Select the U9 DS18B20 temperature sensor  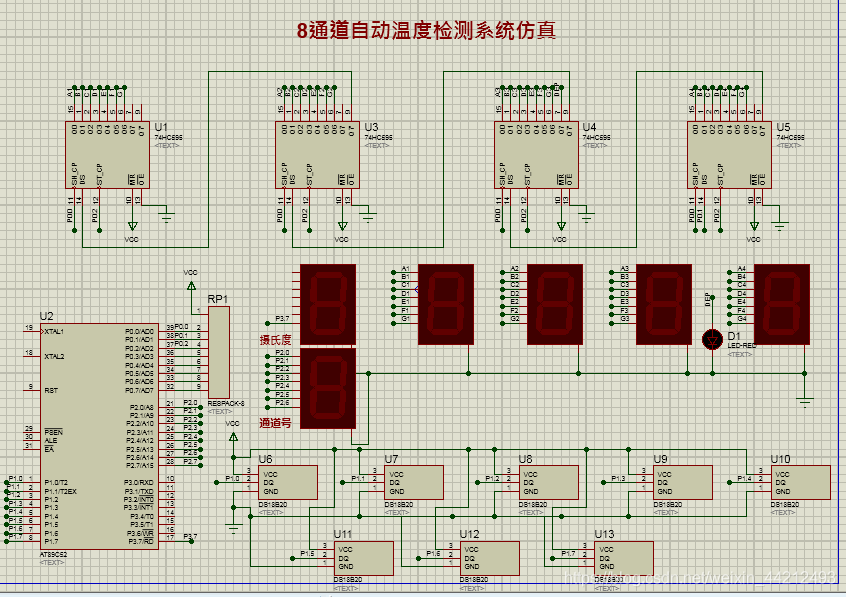683,483
